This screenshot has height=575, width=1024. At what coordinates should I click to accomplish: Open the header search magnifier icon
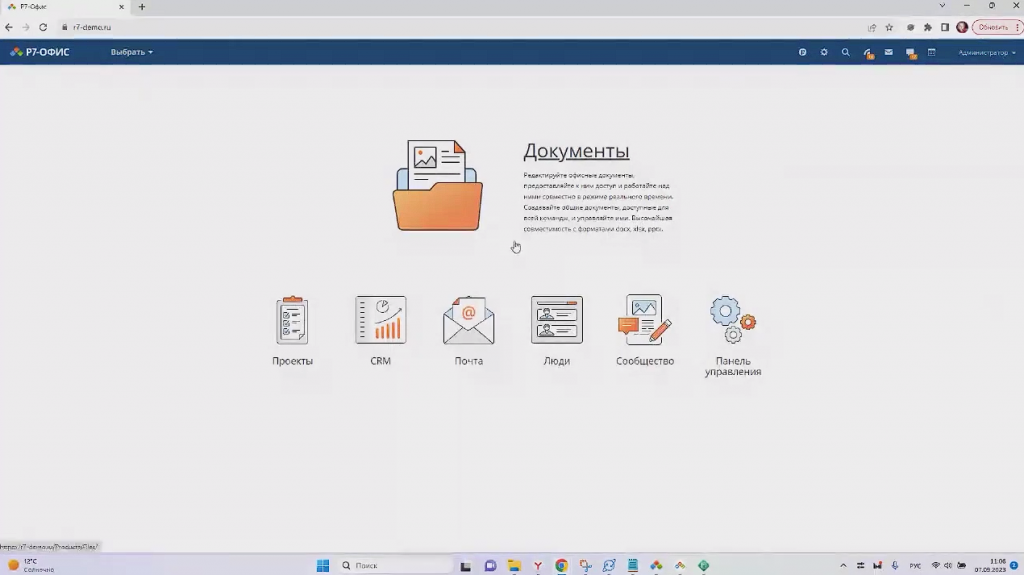[846, 52]
